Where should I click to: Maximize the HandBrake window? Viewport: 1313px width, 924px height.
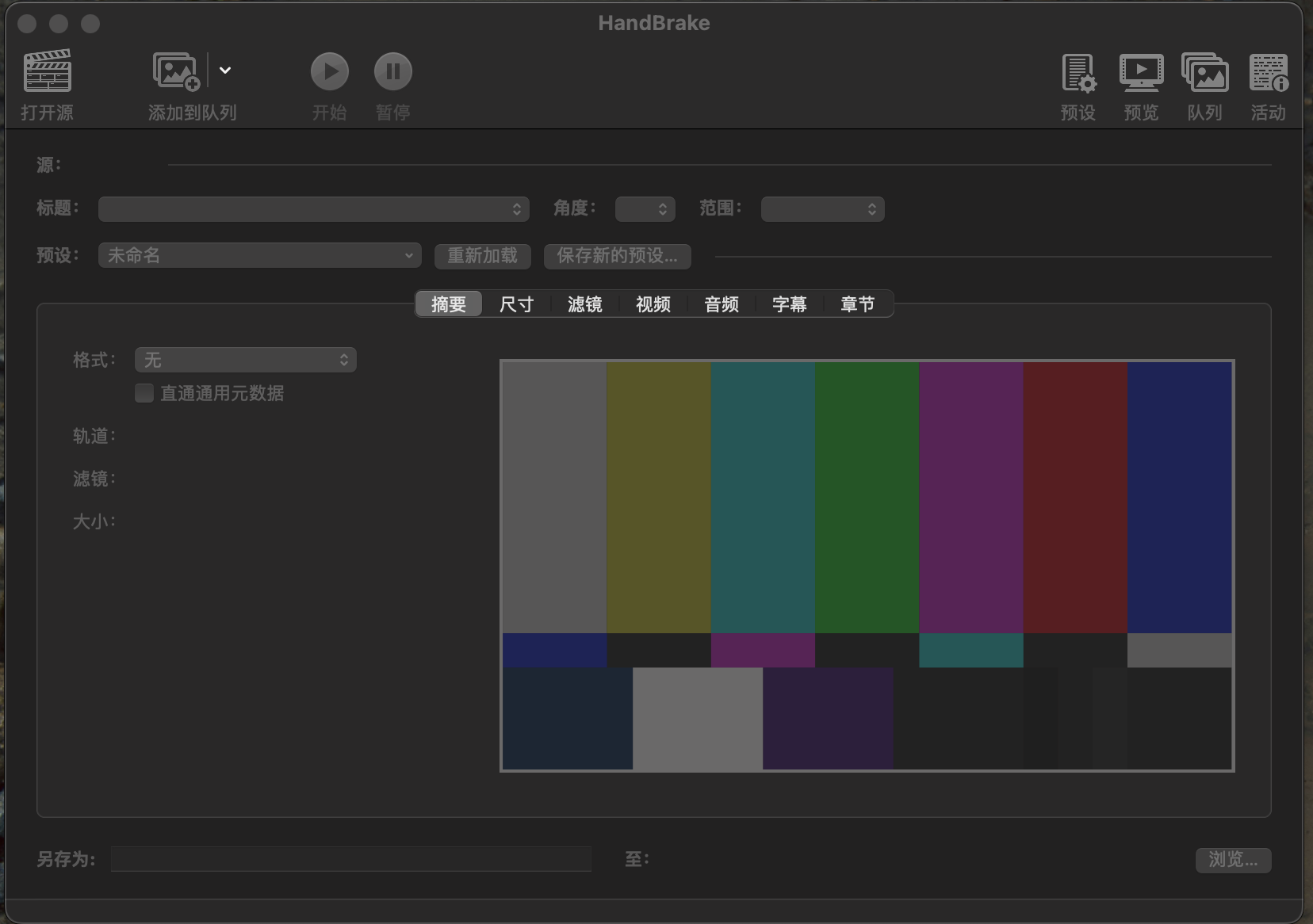90,24
